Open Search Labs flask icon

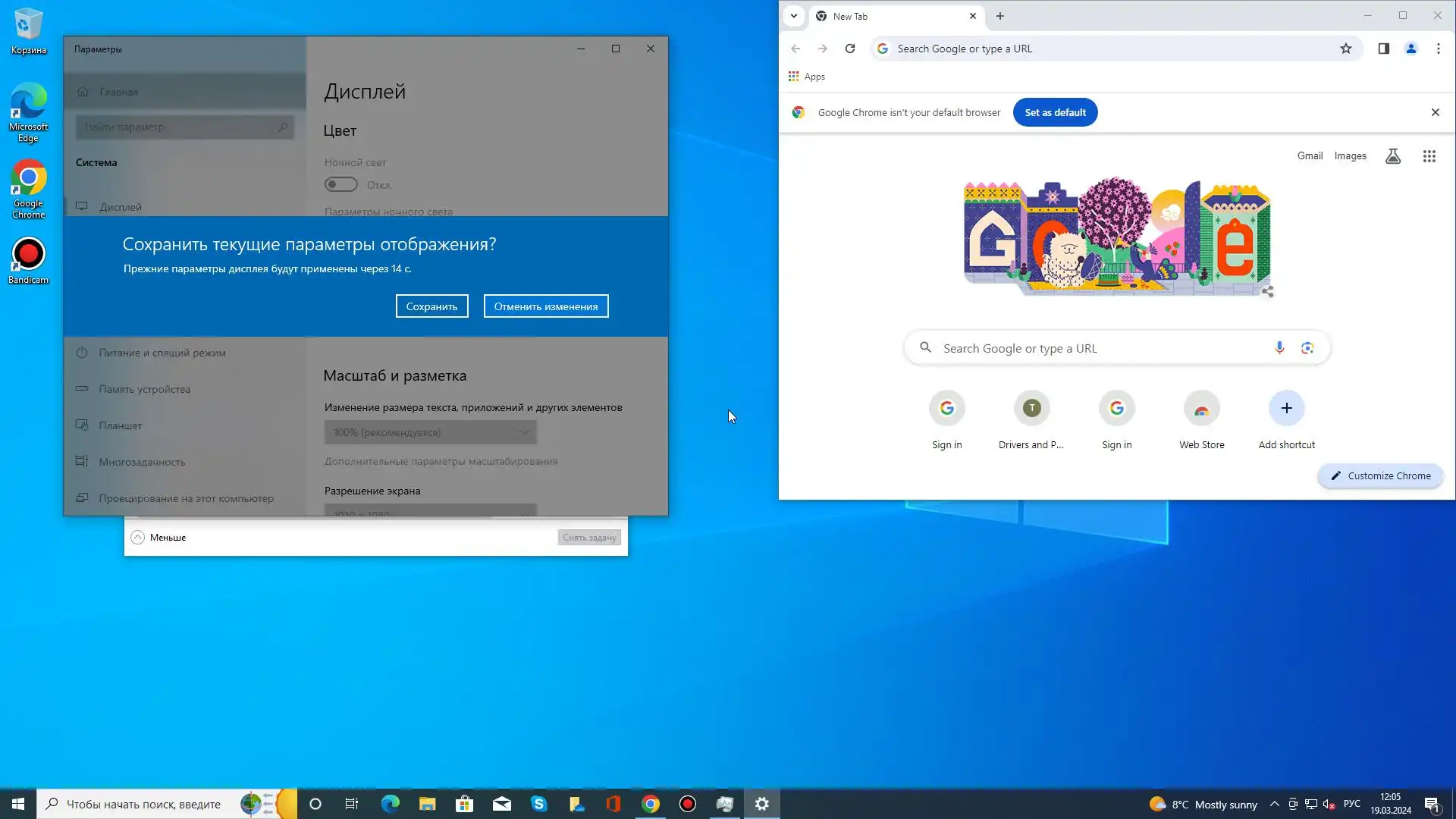(x=1393, y=156)
